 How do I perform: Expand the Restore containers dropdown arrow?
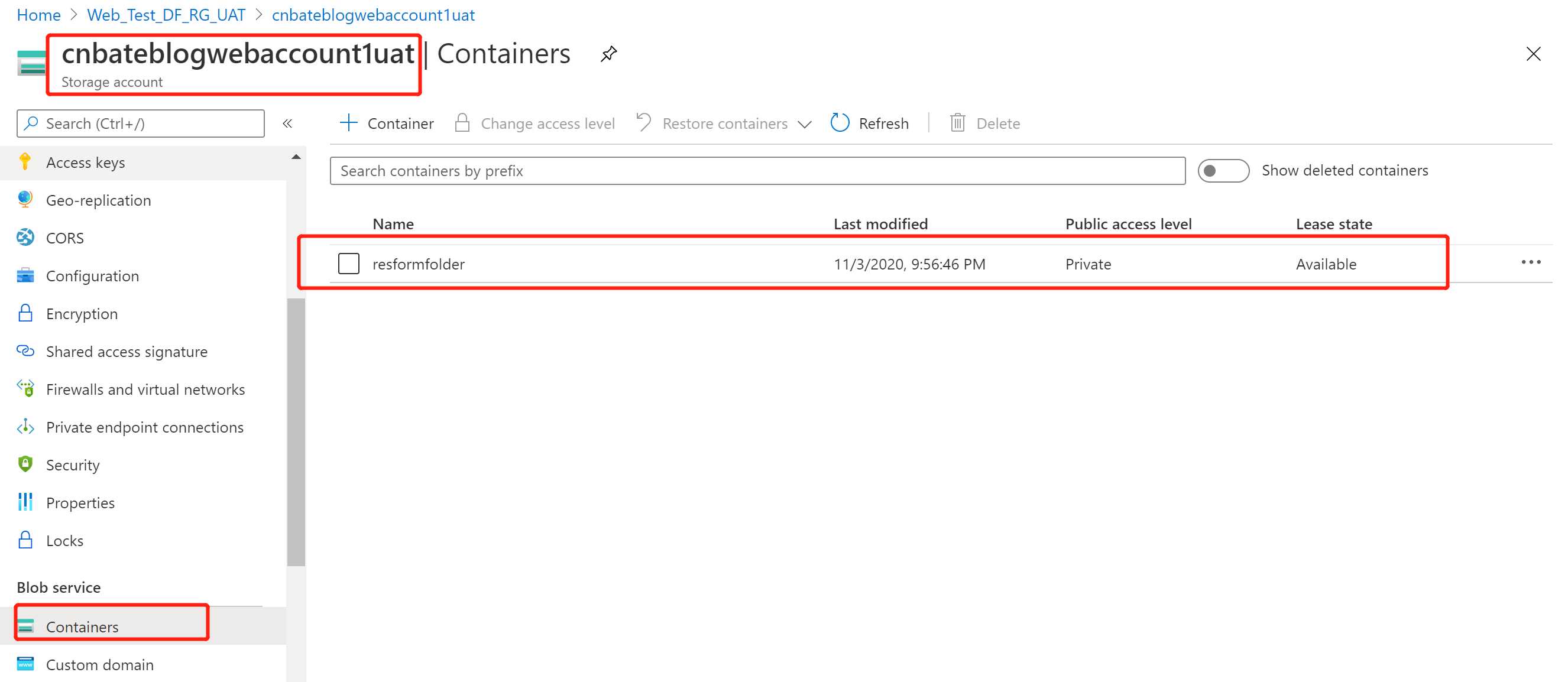coord(804,124)
